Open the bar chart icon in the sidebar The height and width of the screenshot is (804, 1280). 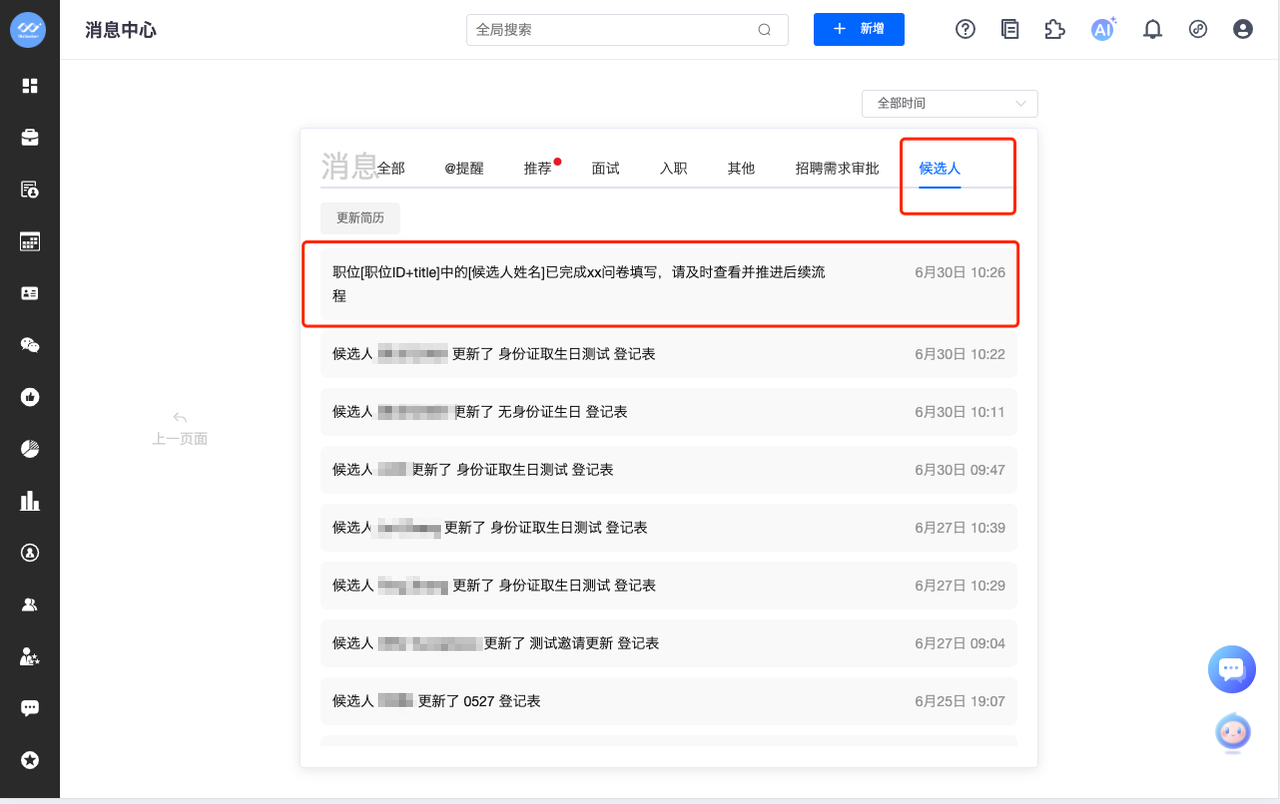30,500
